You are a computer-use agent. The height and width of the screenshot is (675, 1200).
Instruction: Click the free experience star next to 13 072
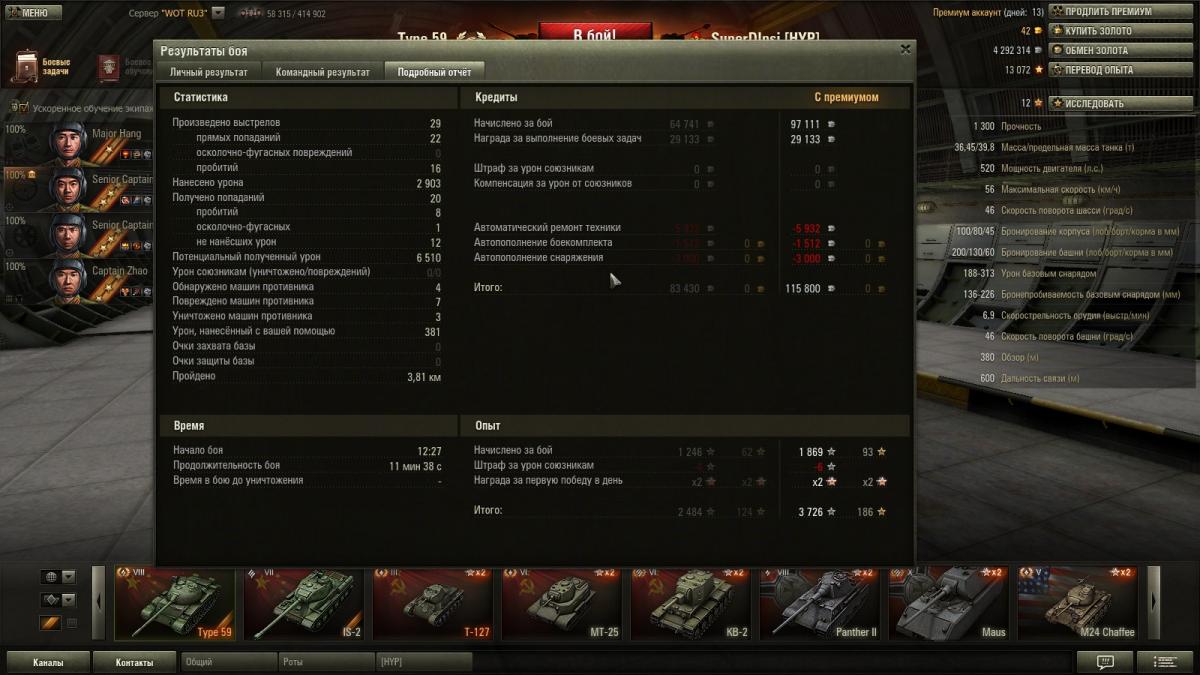1038,70
